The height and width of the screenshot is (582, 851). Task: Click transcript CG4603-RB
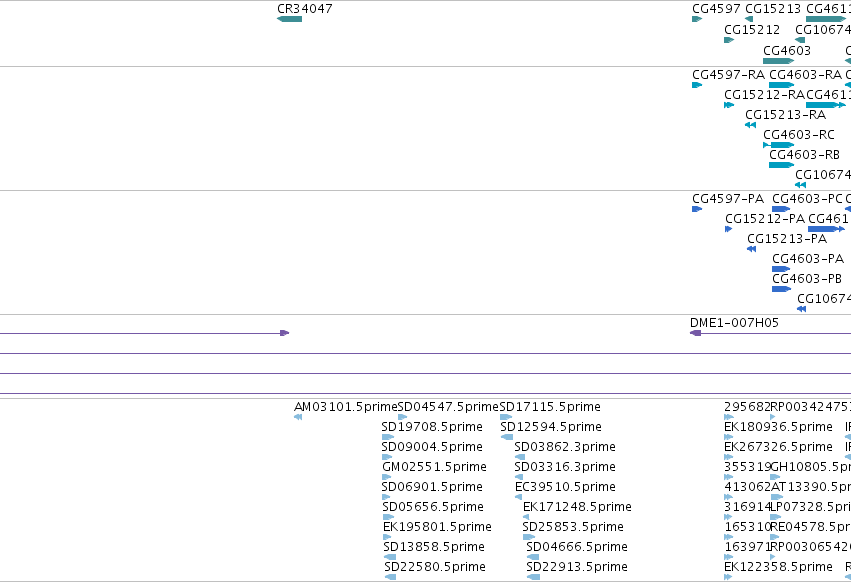click(782, 165)
